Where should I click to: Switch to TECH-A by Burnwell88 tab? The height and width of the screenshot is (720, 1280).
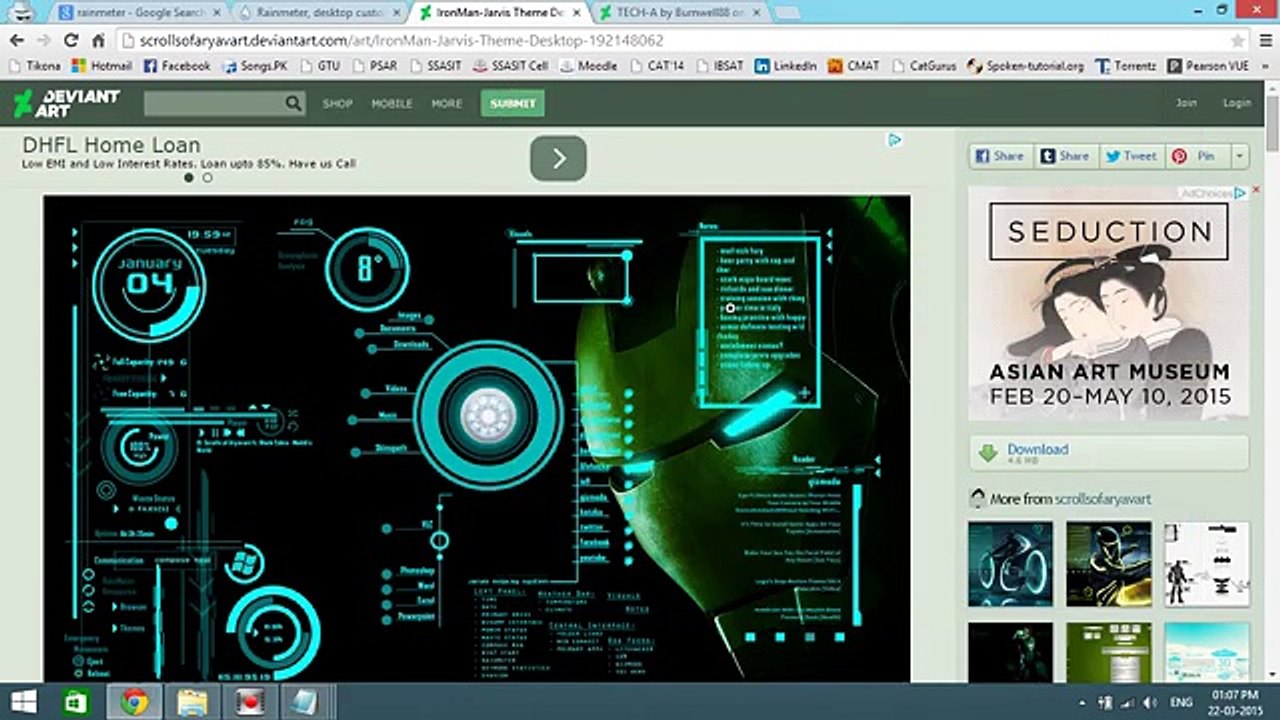pyautogui.click(x=680, y=13)
